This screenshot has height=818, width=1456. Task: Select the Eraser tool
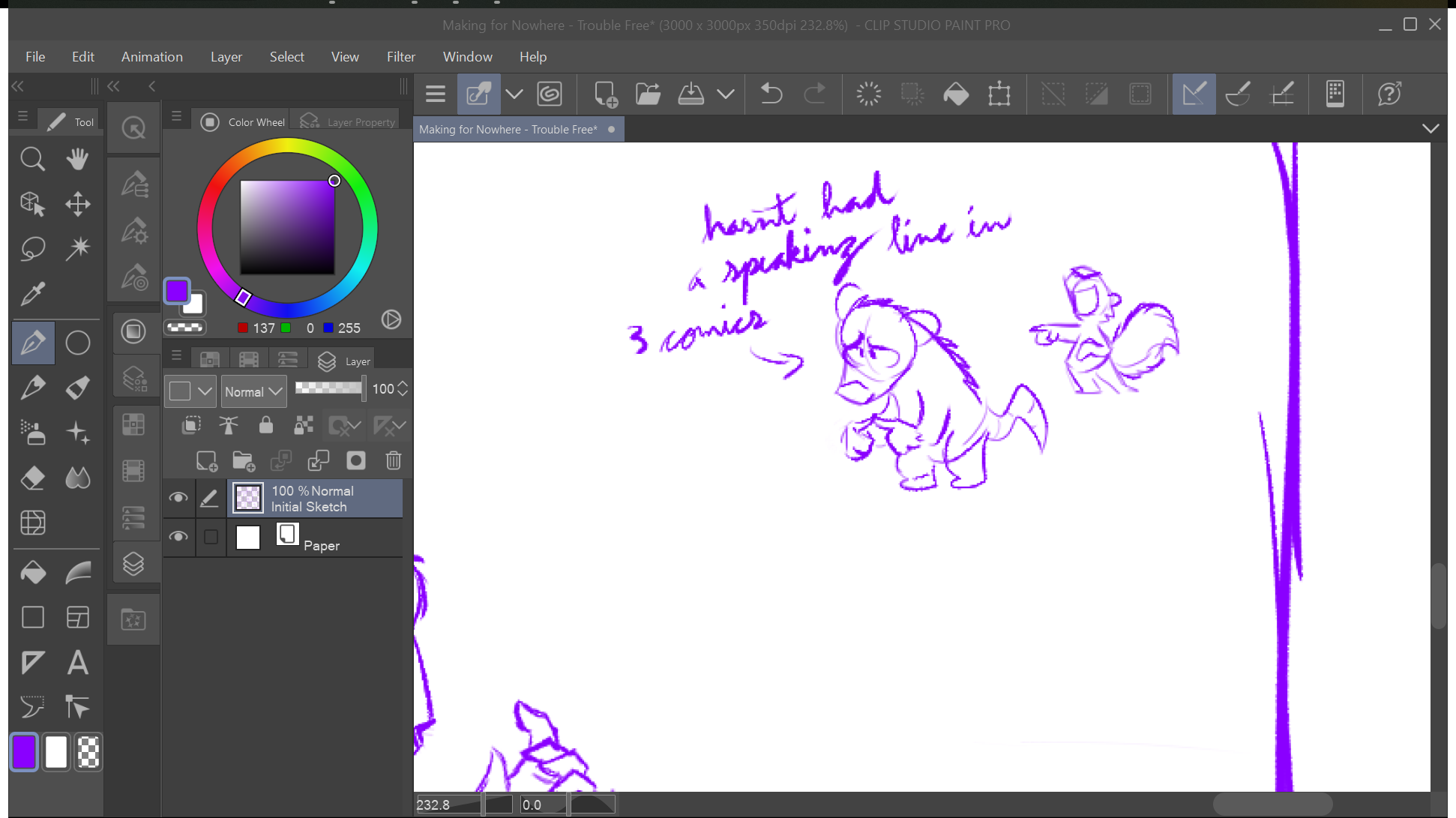click(33, 478)
